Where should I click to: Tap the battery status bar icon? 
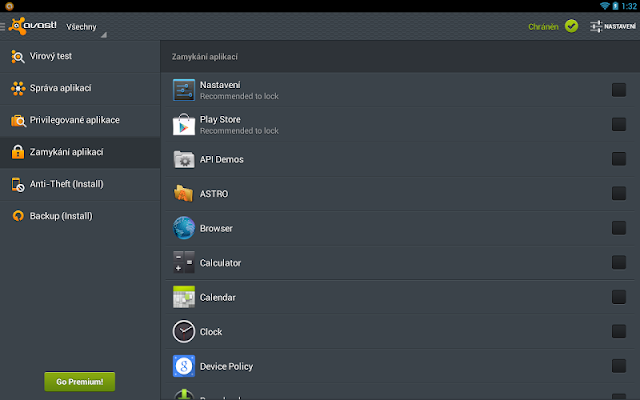(x=615, y=6)
